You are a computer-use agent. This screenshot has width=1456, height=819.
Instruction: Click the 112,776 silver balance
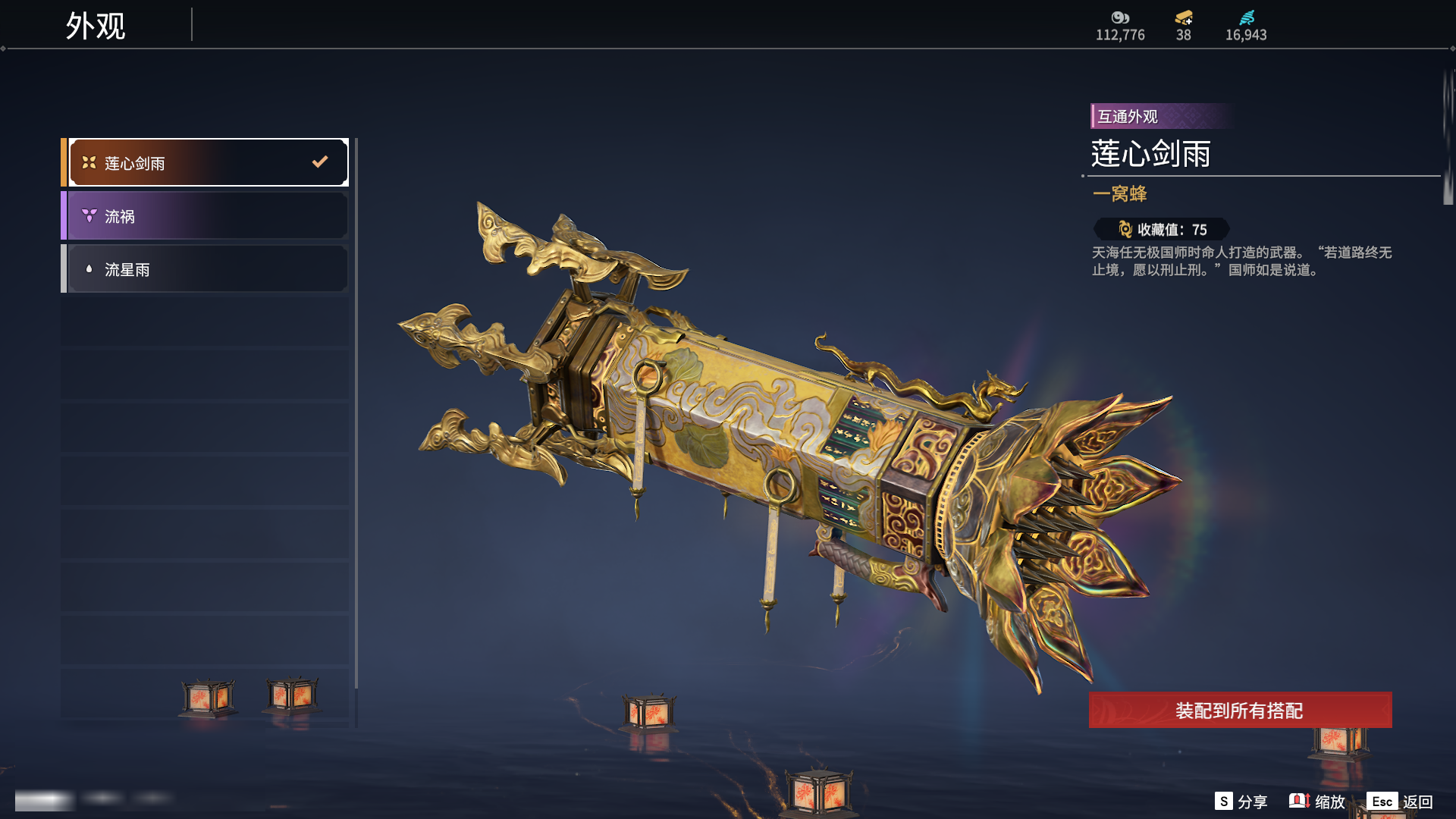click(x=1120, y=35)
